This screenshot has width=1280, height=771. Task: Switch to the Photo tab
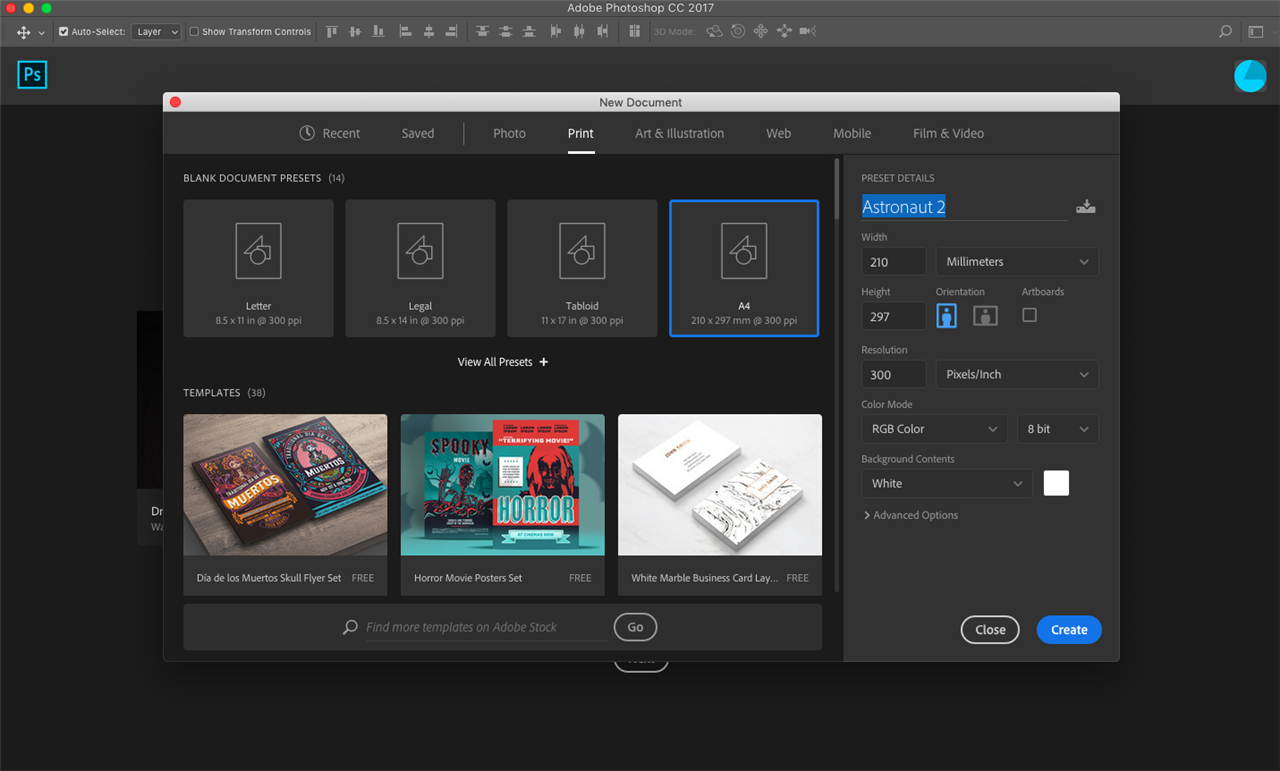click(x=509, y=133)
